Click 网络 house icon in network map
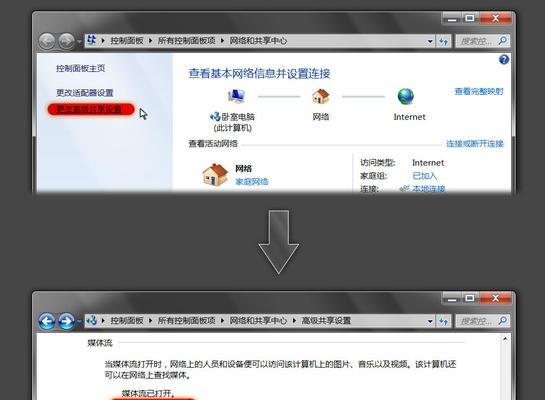Viewport: 545px width, 400px height. 320,96
